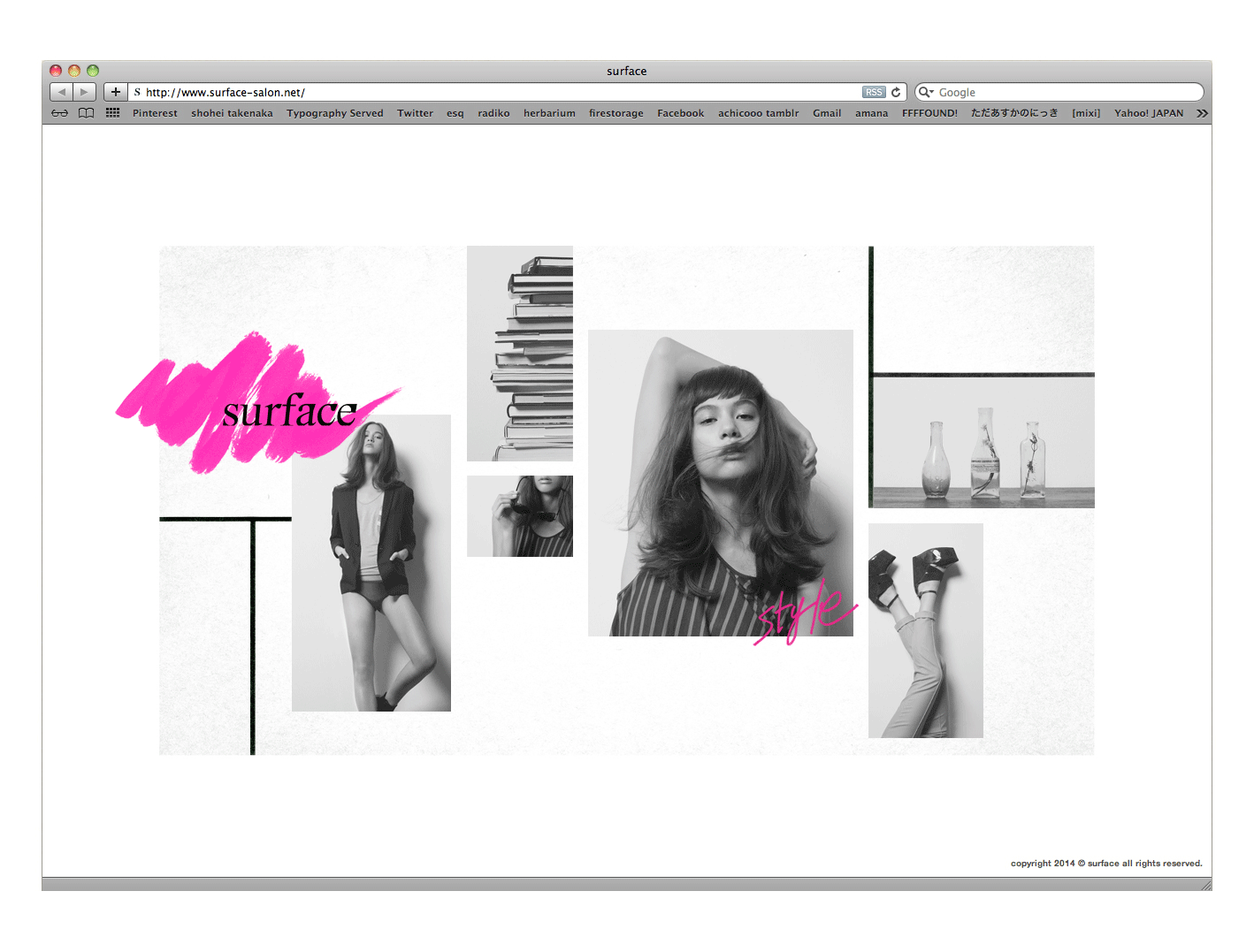Click small photo of woman holding sunglasses

click(x=520, y=516)
